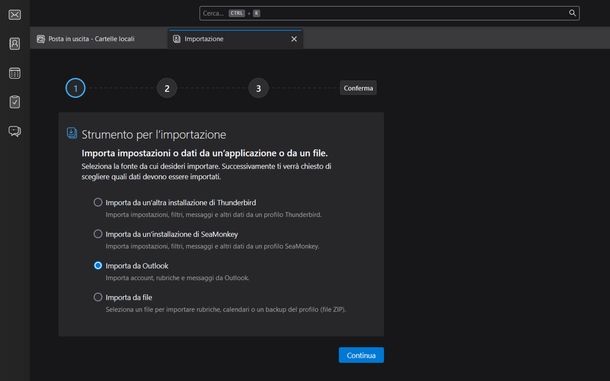Close the Importazione tab
610x381 pixels.
(x=294, y=39)
